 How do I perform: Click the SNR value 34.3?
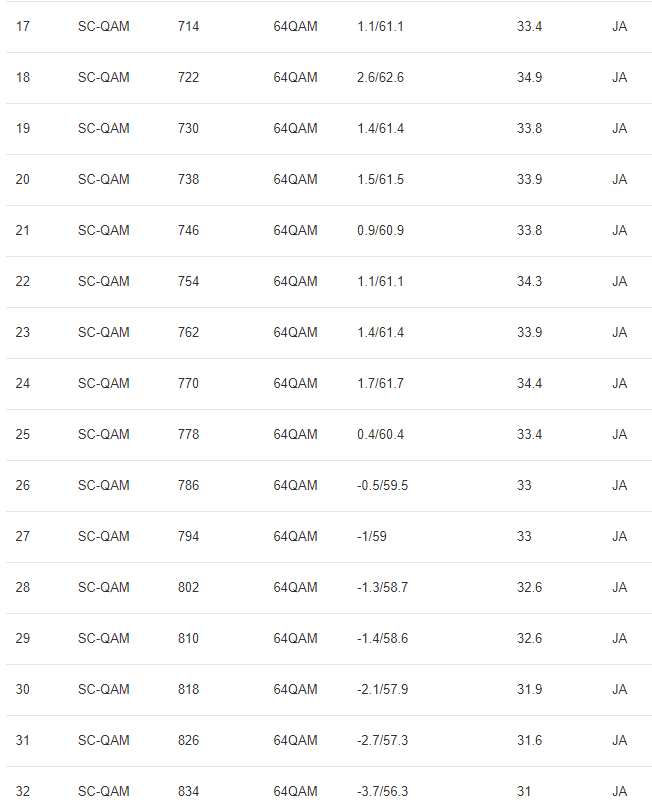(529, 281)
